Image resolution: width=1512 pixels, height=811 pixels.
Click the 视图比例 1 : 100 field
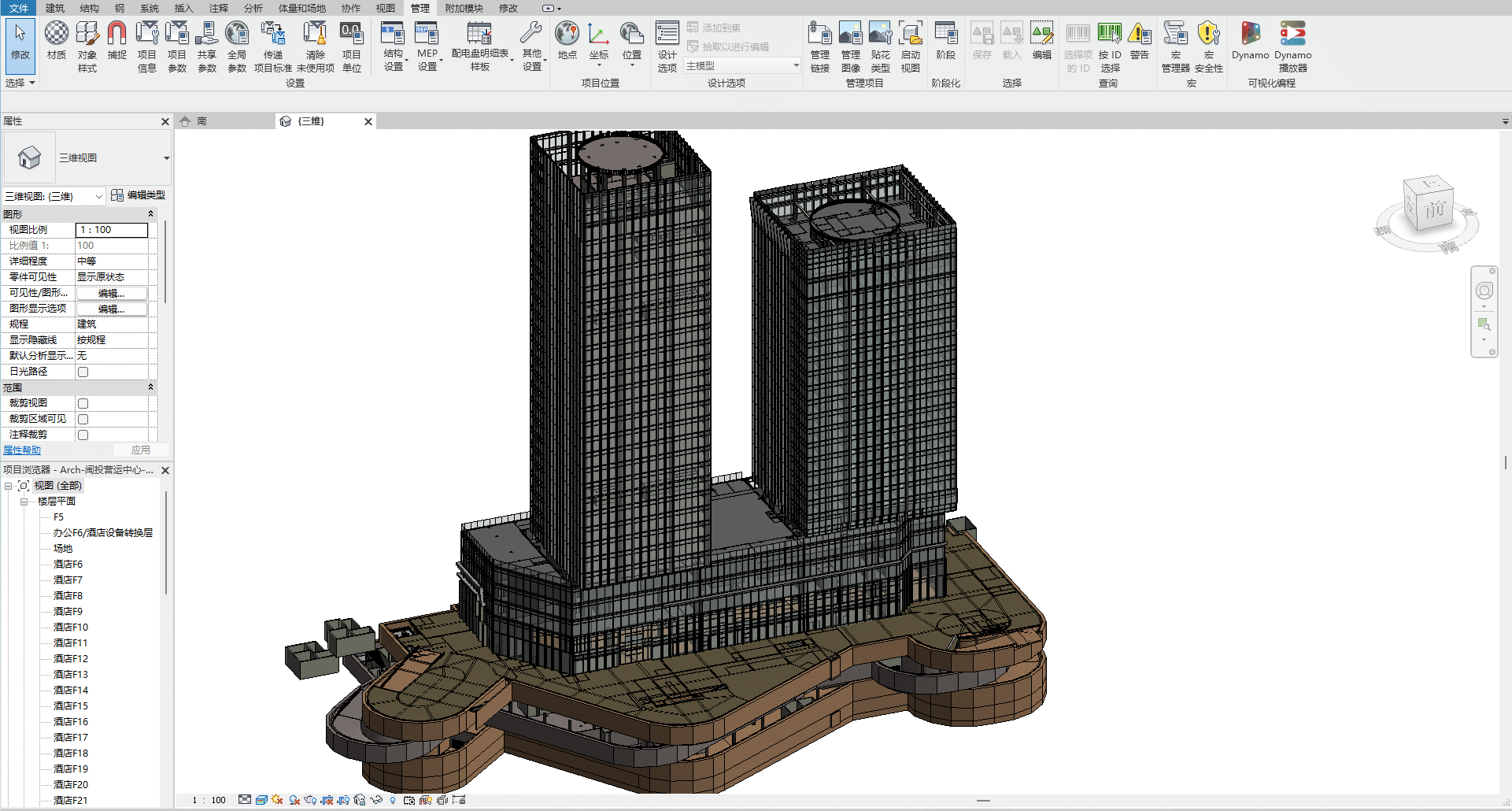(x=112, y=230)
